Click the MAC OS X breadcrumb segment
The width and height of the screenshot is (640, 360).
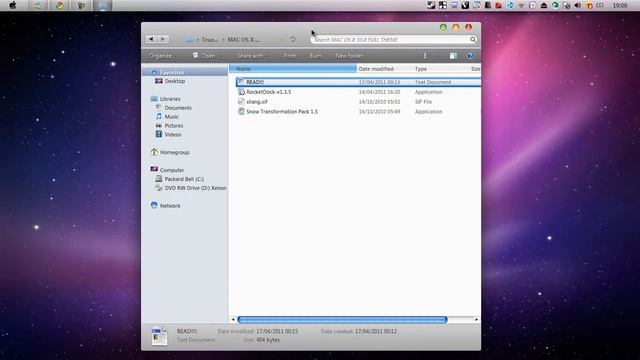243,40
